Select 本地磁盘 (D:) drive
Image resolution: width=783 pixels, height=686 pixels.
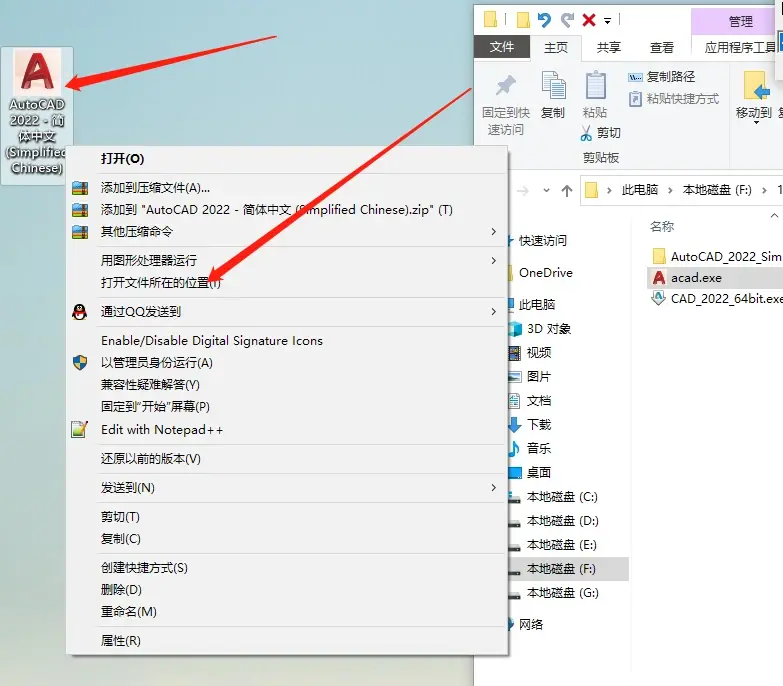562,521
